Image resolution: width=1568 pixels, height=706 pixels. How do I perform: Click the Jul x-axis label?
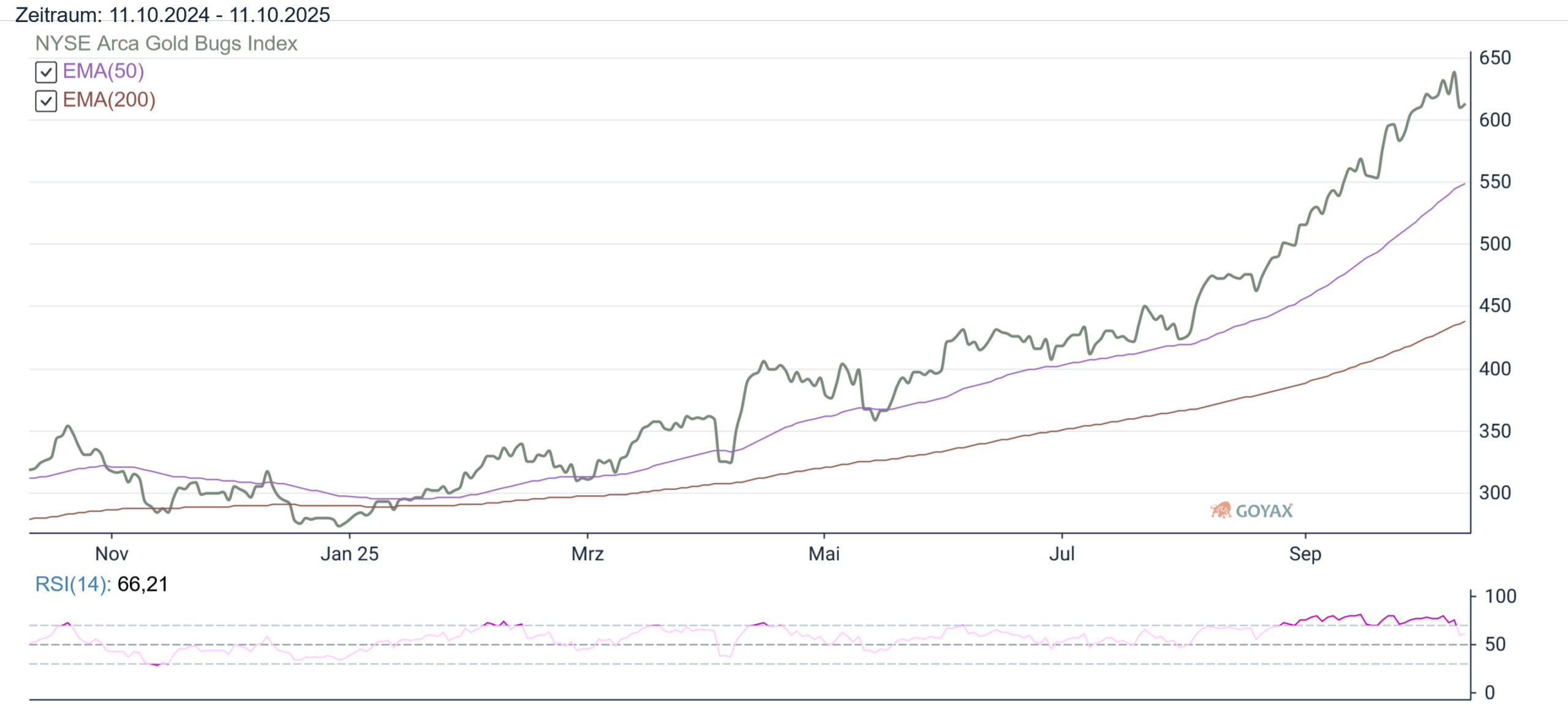(1061, 554)
